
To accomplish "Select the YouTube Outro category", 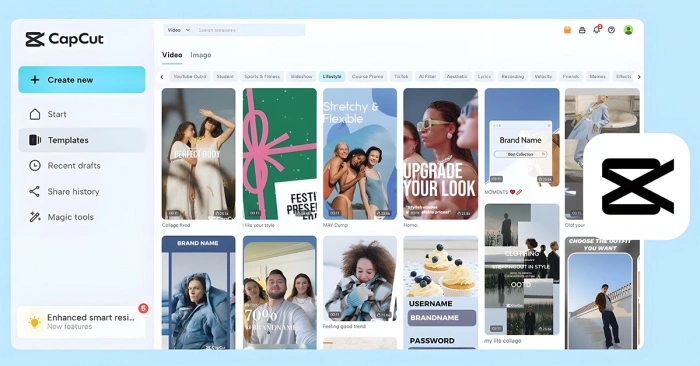I will coord(190,77).
